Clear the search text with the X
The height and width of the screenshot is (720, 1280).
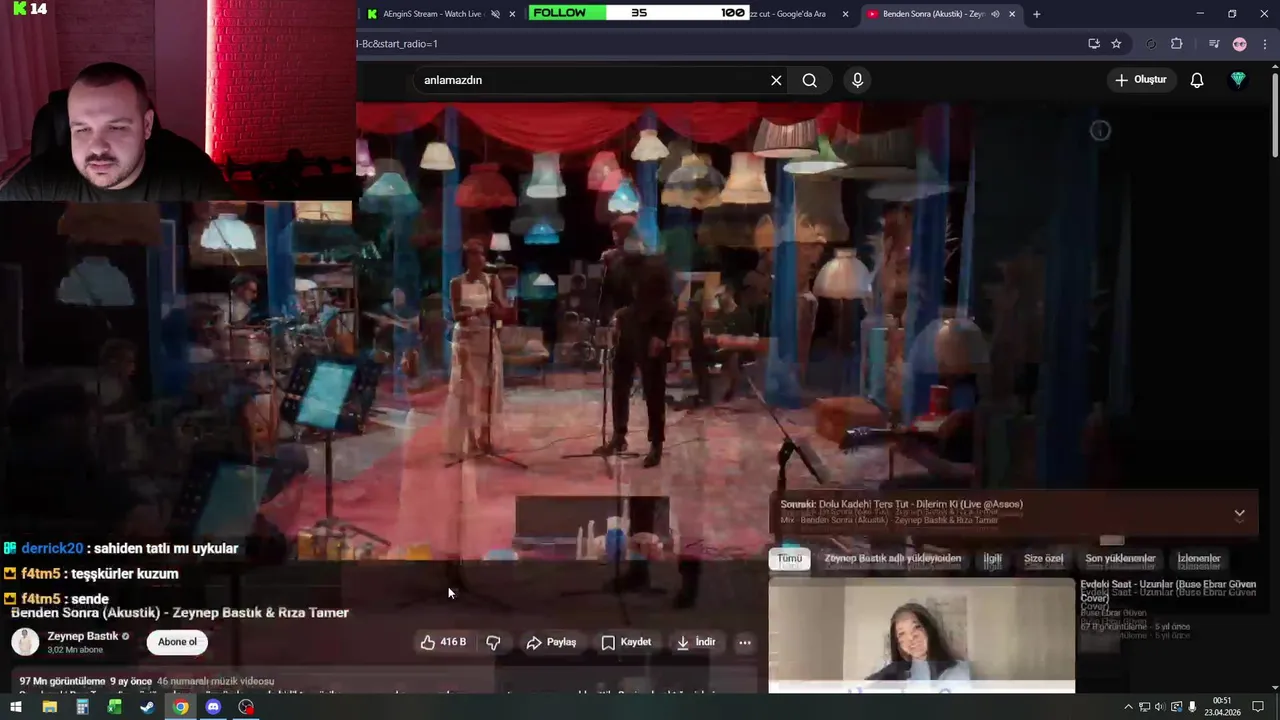[776, 80]
